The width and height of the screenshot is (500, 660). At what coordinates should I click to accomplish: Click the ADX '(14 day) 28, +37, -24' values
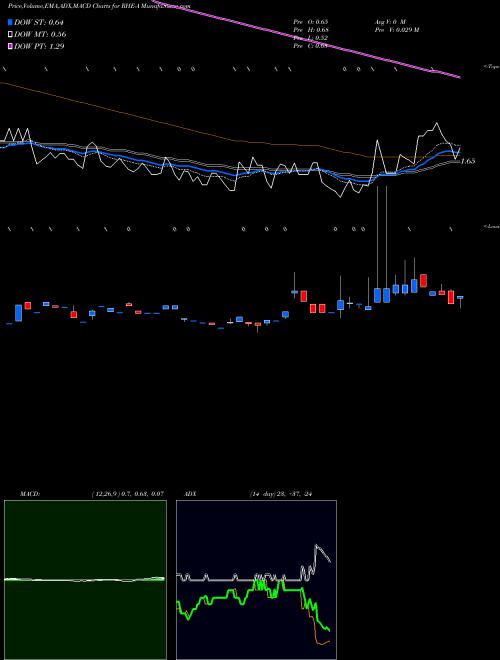click(281, 494)
